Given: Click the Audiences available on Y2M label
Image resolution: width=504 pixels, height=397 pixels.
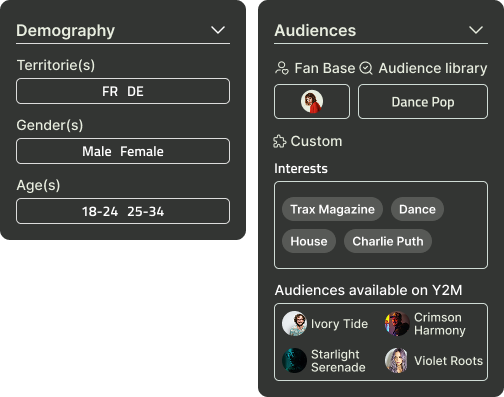Looking at the screenshot, I should [x=368, y=290].
